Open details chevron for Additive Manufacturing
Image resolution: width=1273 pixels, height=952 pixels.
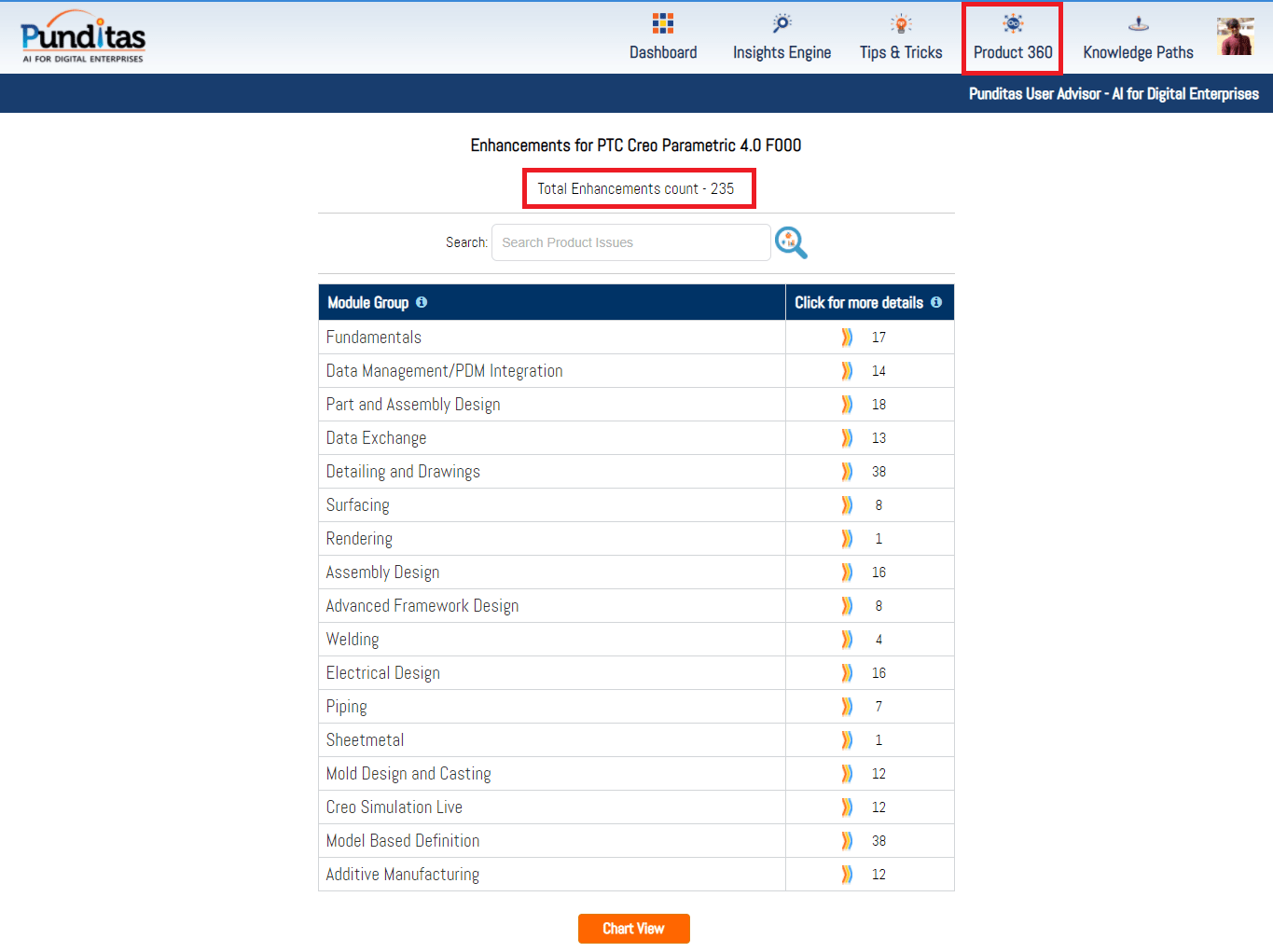847,875
